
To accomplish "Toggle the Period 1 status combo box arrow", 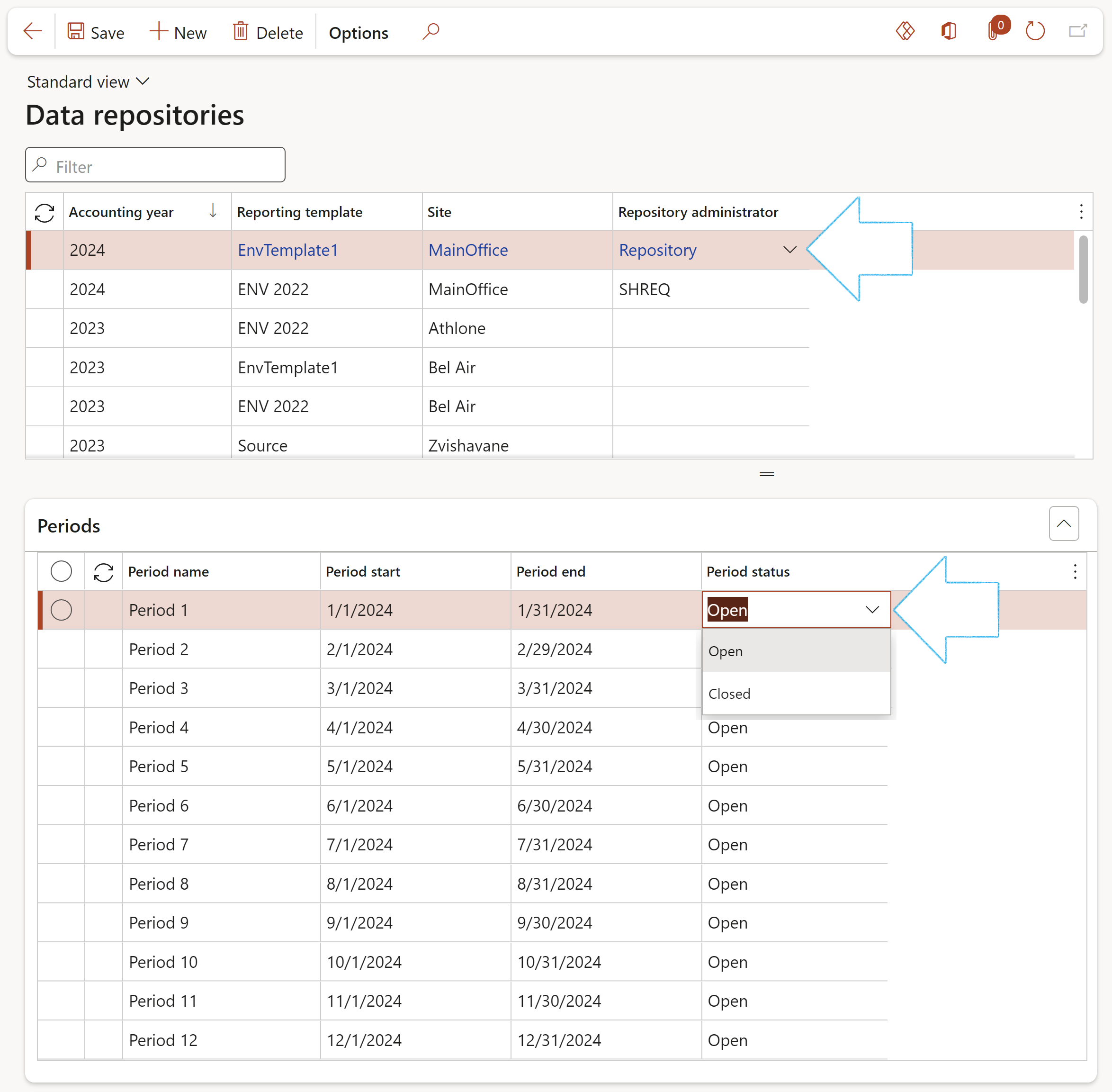I will pyautogui.click(x=872, y=610).
